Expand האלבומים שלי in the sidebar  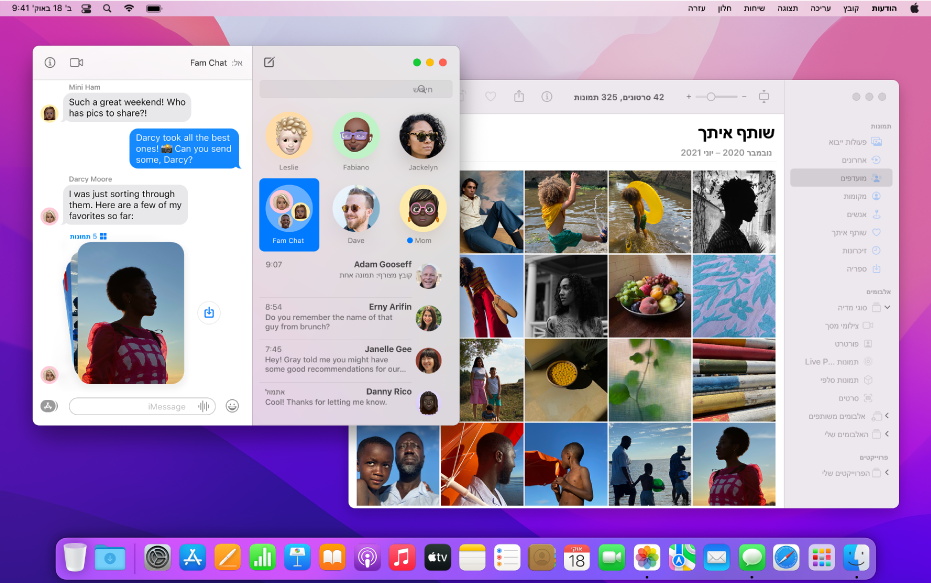(x=886, y=433)
